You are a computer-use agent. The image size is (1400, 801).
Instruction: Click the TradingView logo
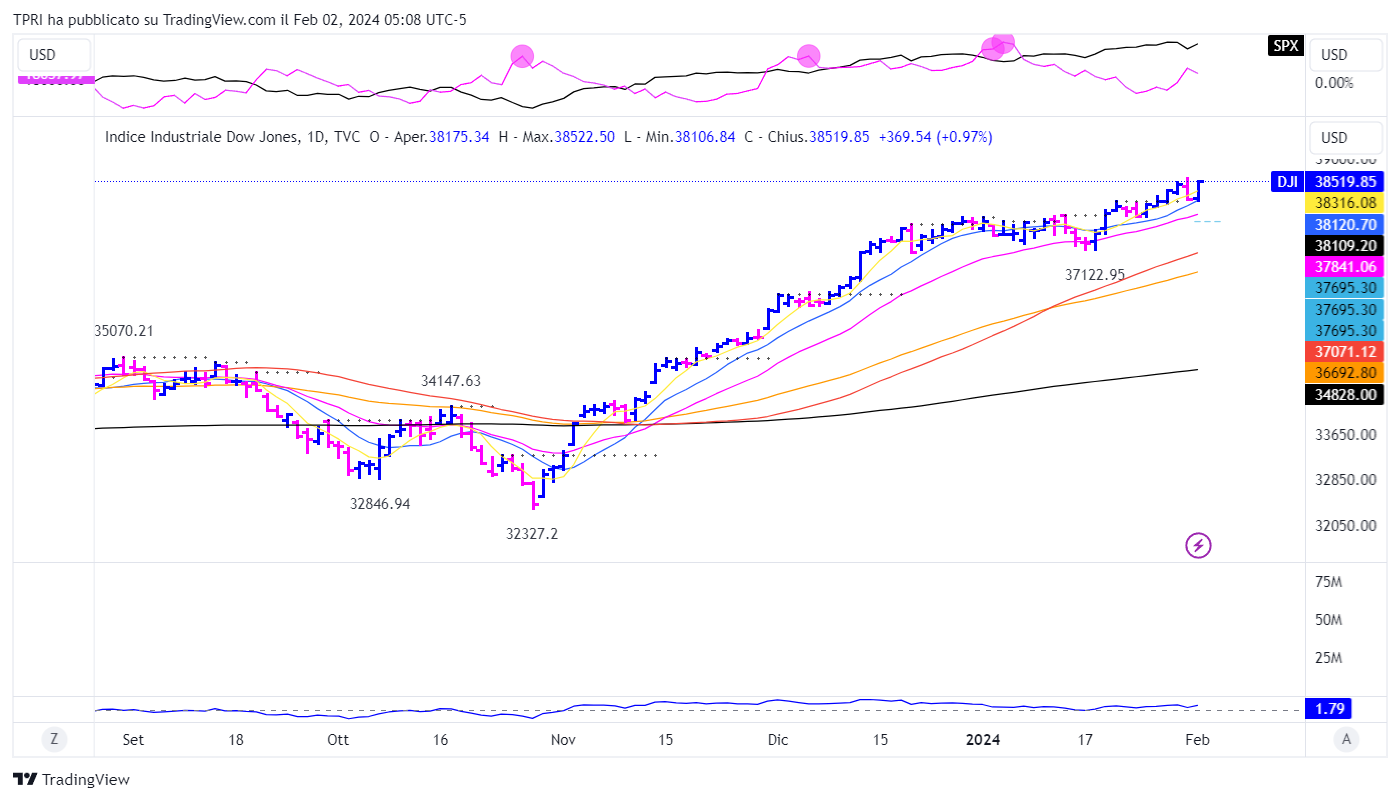click(71, 779)
